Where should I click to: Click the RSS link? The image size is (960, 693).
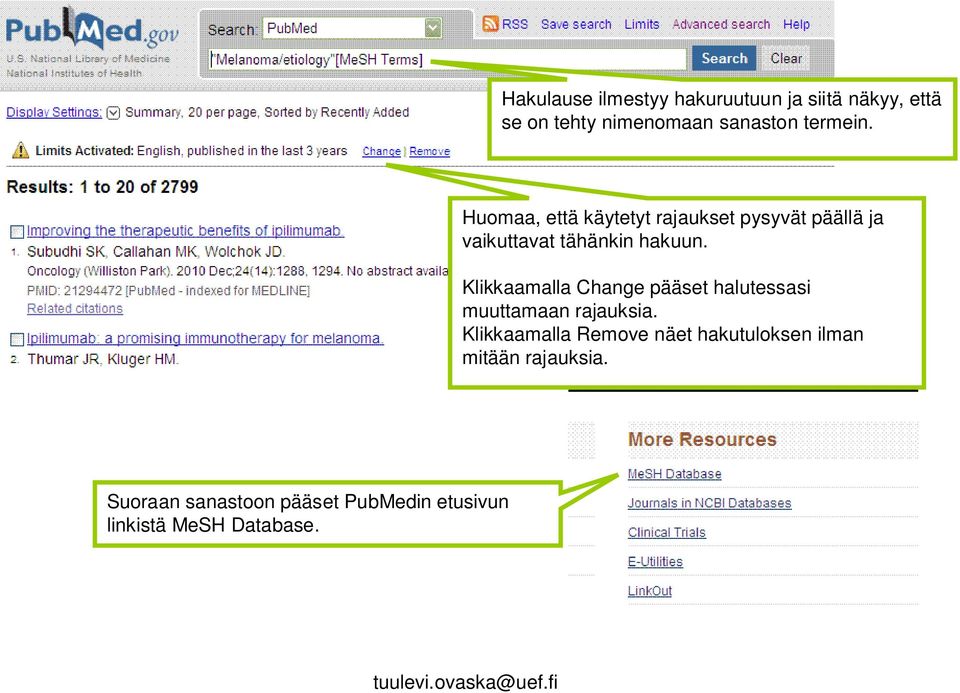[x=515, y=24]
